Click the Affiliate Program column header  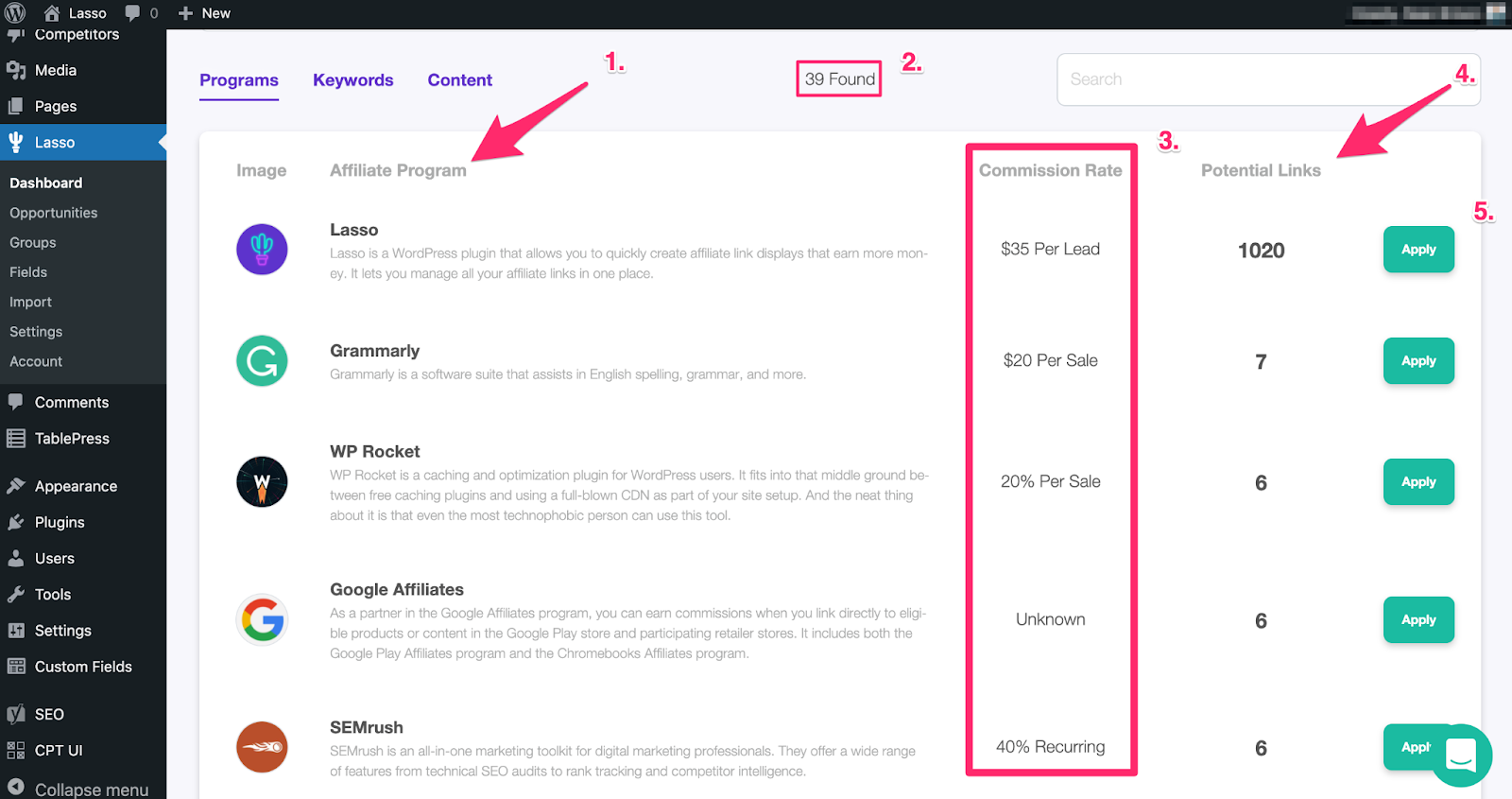coord(398,170)
